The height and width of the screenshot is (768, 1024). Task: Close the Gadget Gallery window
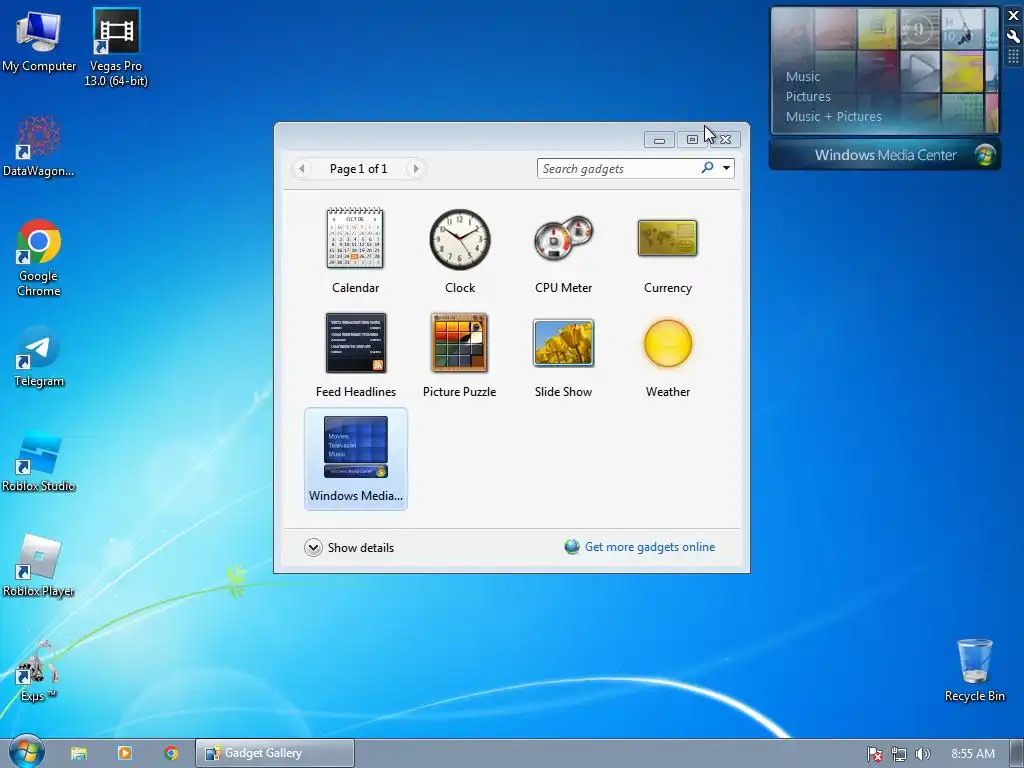(725, 139)
